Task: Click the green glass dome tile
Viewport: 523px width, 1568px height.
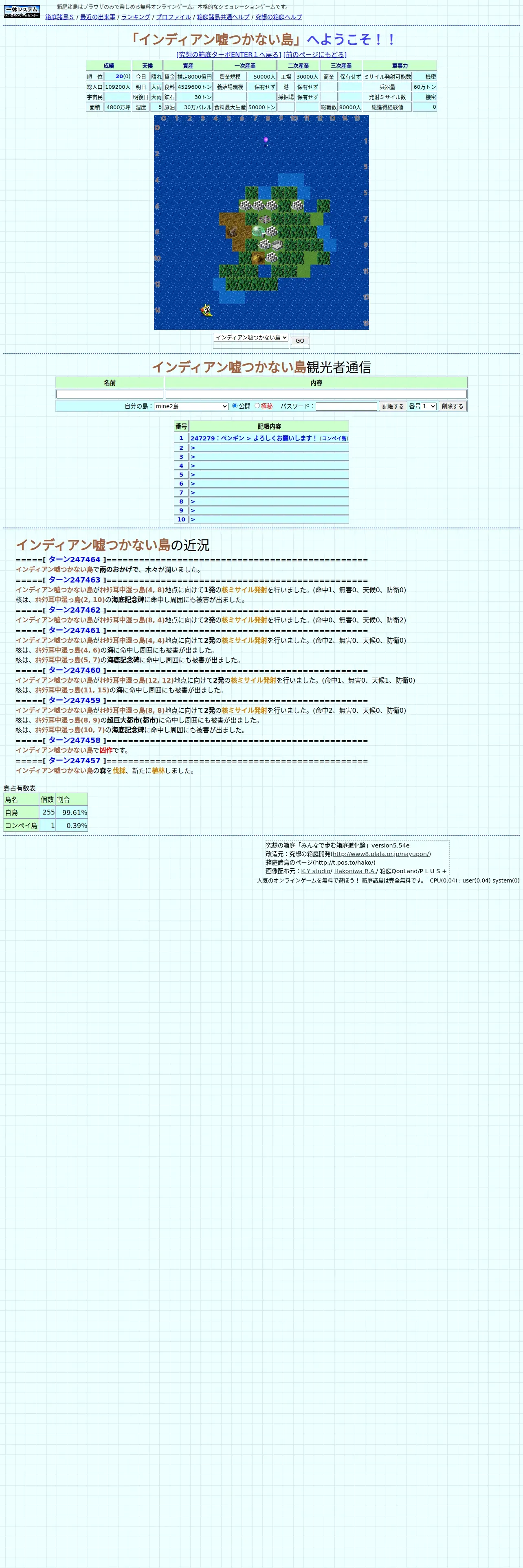Action: (x=258, y=231)
